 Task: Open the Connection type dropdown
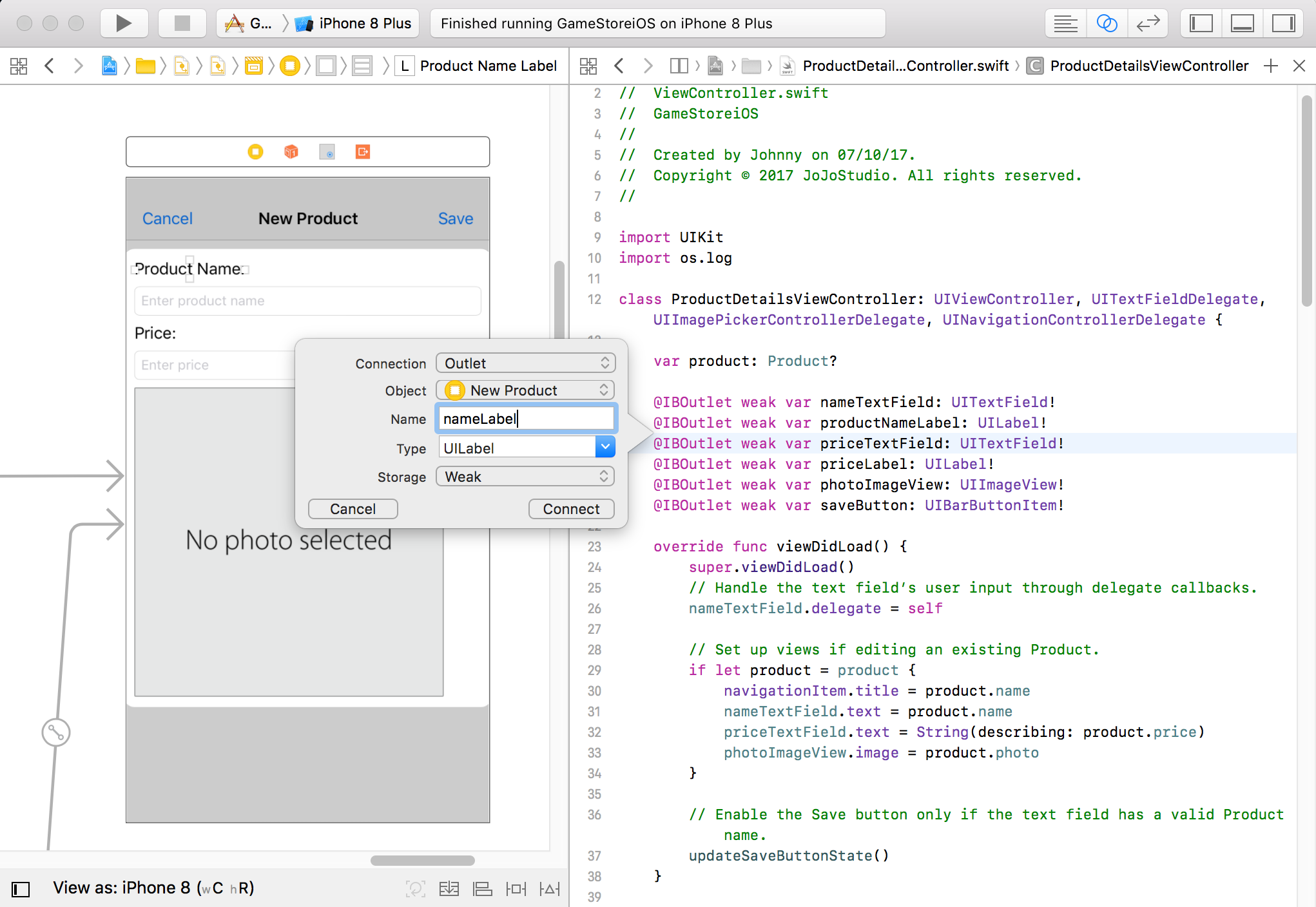526,363
